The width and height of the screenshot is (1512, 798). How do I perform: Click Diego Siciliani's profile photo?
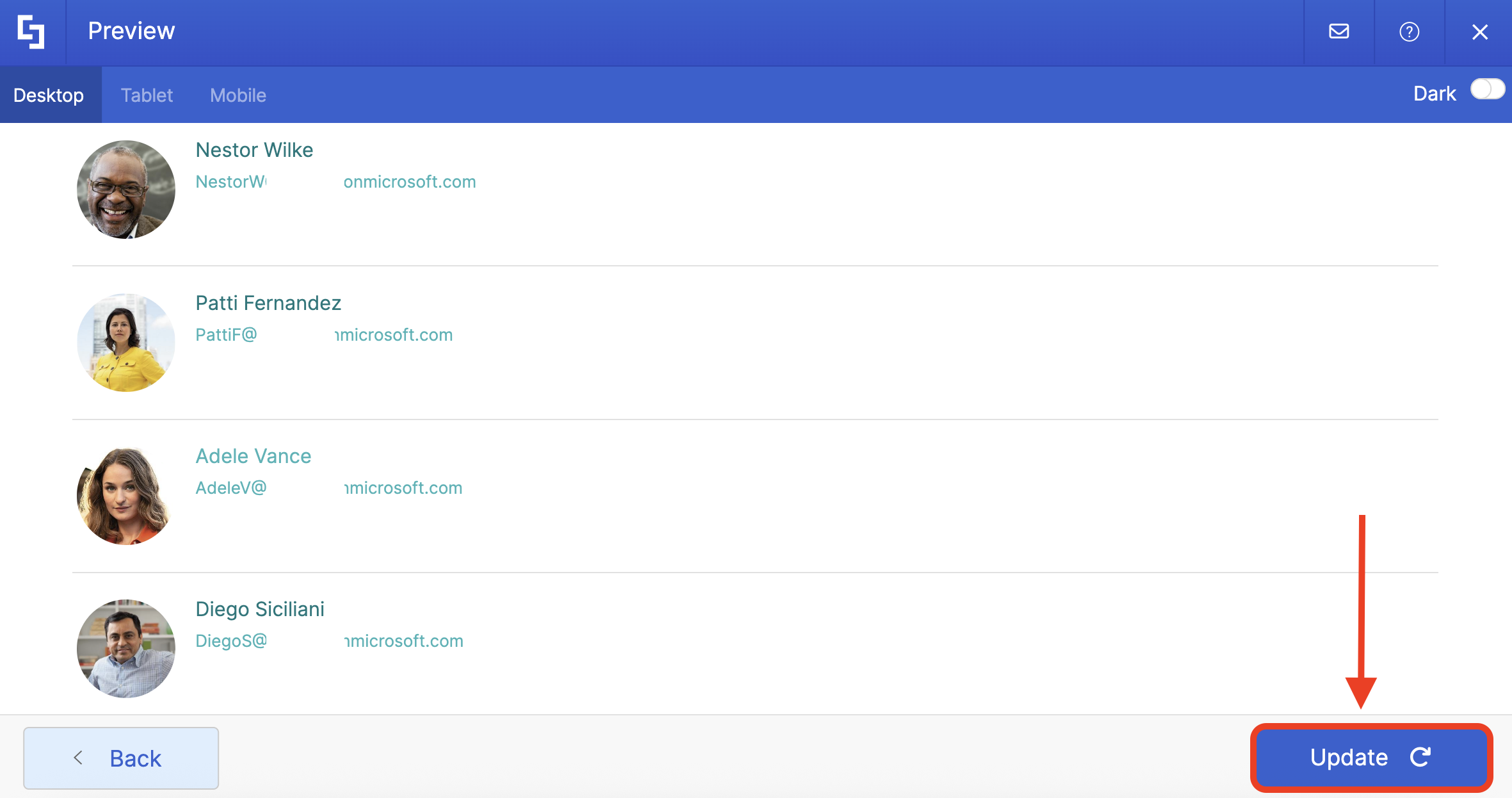[126, 649]
